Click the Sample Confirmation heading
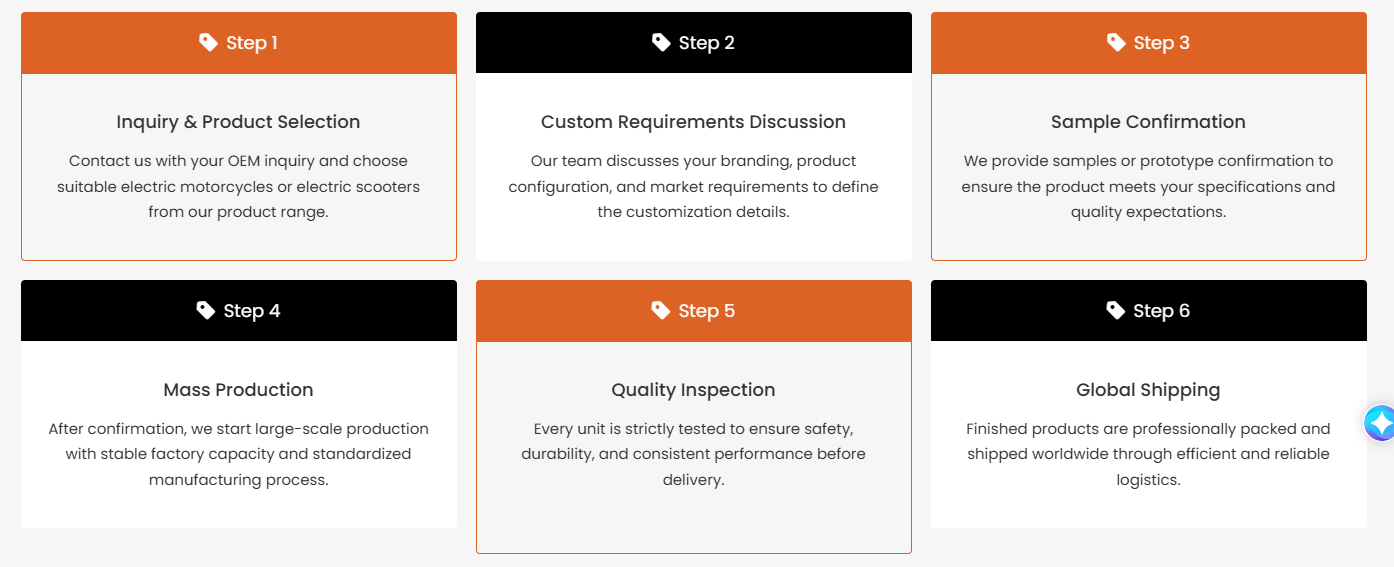Image resolution: width=1394 pixels, height=567 pixels. click(1148, 122)
